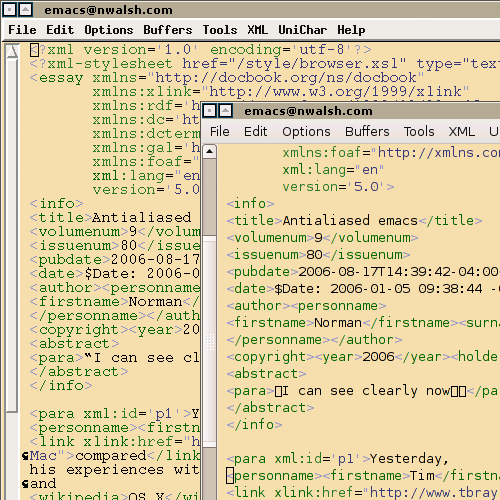Click back window title emacs@nwalsh.com
This screenshot has width=500, height=500.
pyautogui.click(x=108, y=10)
